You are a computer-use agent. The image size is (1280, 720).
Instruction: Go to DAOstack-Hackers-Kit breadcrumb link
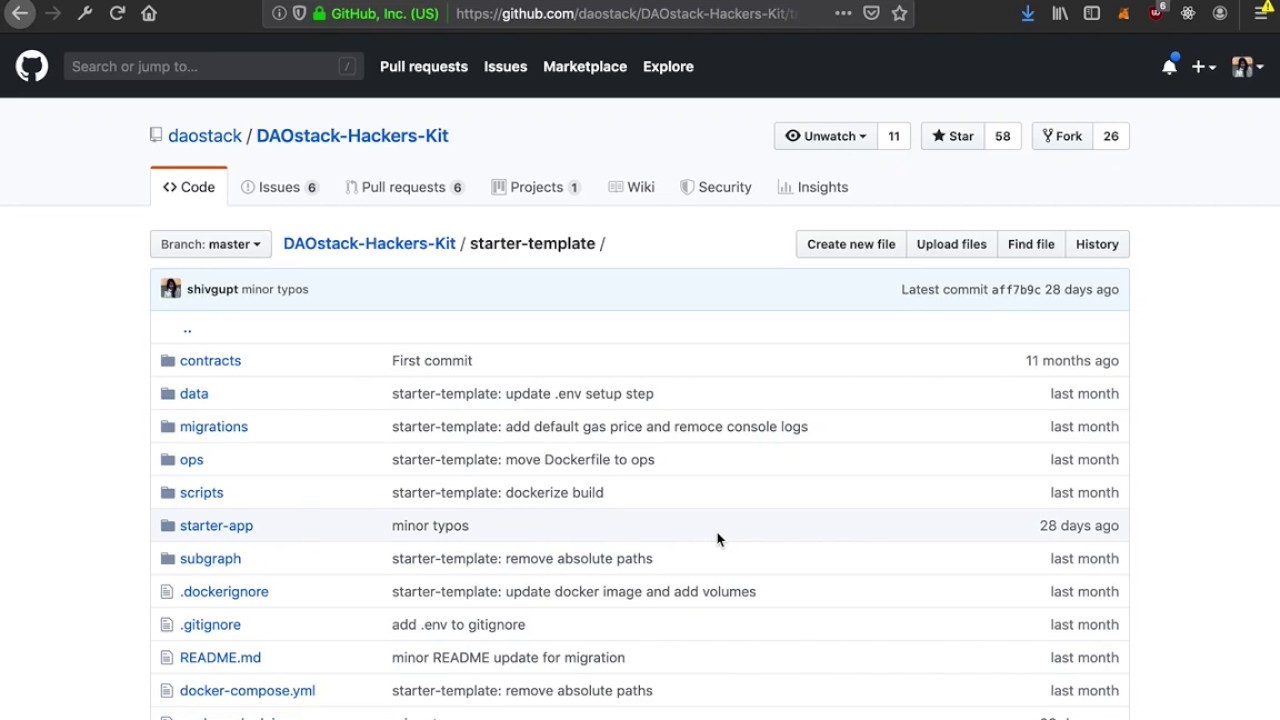(x=369, y=243)
